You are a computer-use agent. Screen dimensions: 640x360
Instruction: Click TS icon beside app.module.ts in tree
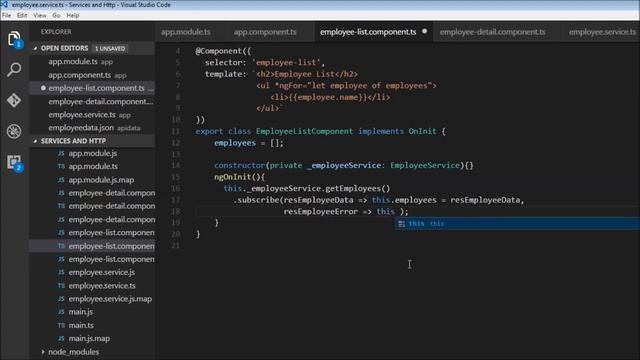point(61,166)
